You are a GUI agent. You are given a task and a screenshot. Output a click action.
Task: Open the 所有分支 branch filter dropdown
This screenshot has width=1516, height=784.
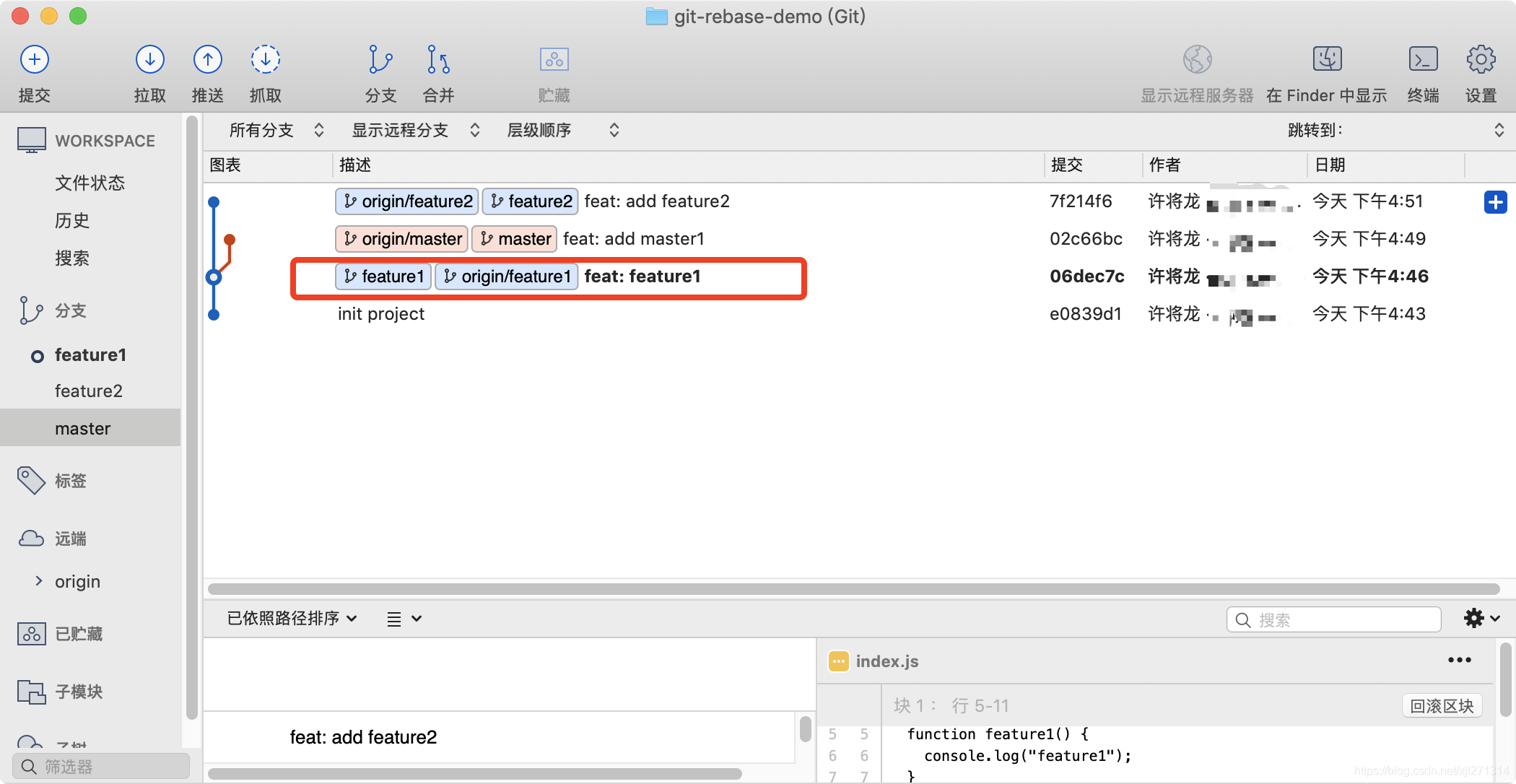pyautogui.click(x=274, y=130)
